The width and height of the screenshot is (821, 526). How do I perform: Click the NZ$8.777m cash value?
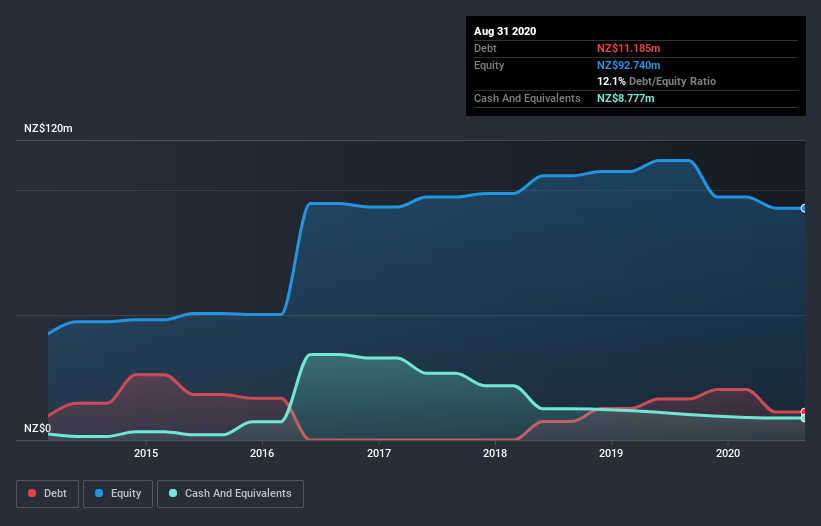tap(626, 98)
